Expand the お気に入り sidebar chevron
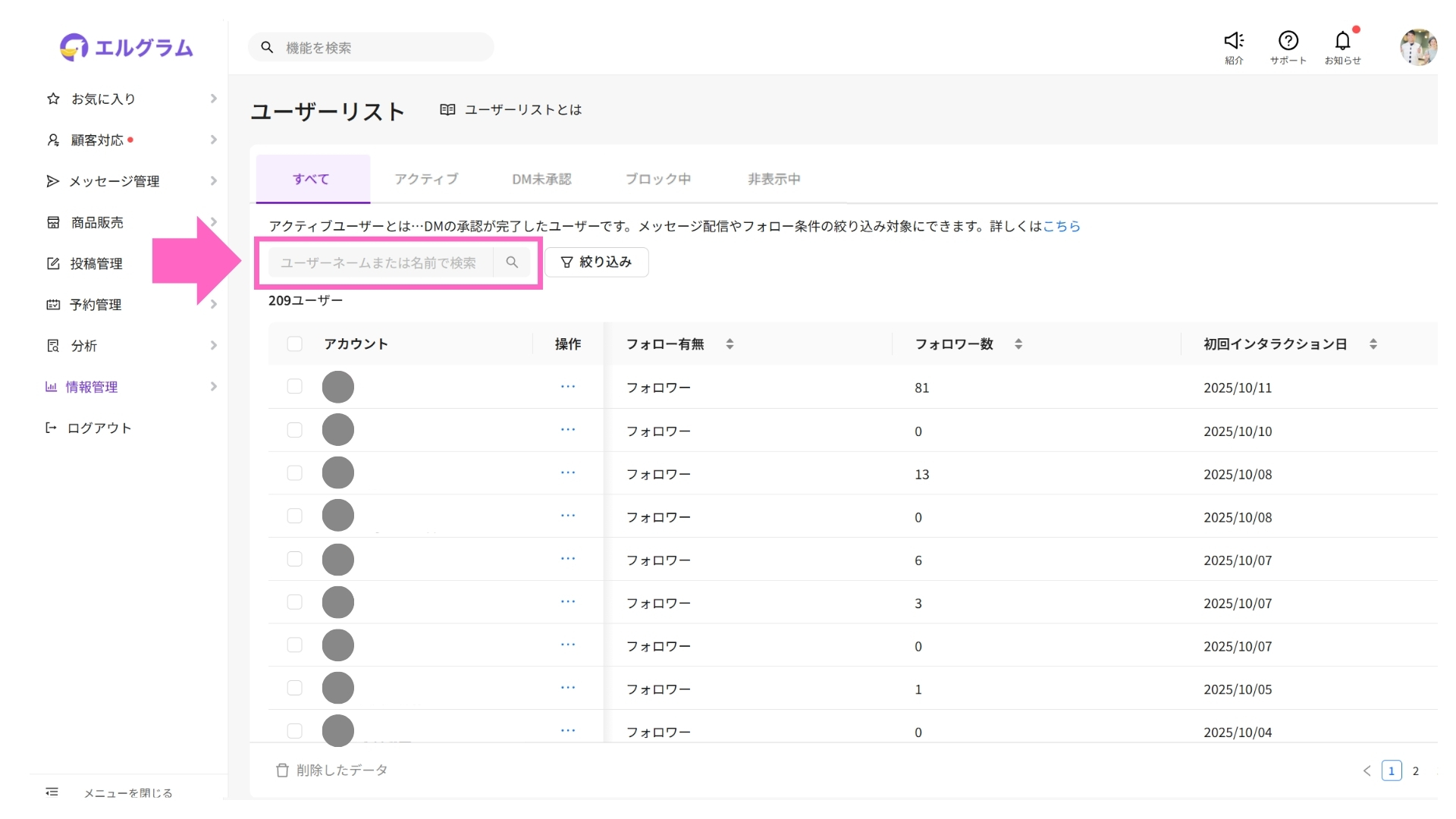1456x819 pixels. coord(213,99)
